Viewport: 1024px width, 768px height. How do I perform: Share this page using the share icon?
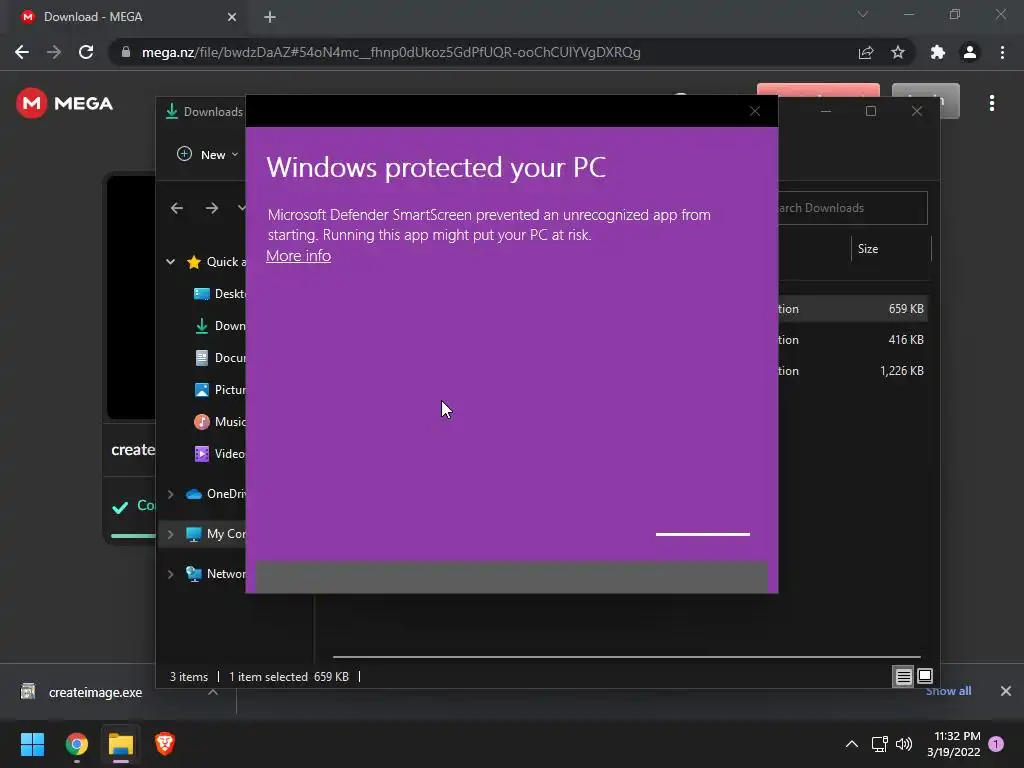[x=866, y=52]
